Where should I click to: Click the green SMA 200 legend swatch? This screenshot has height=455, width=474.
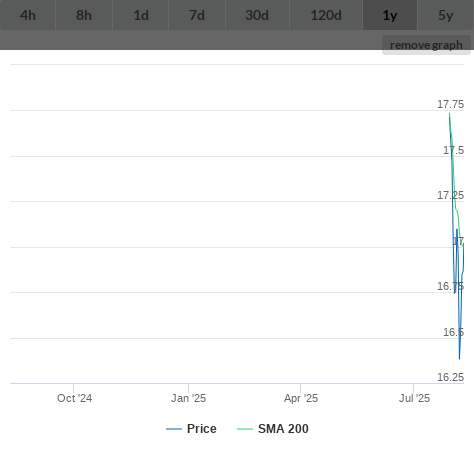click(245, 429)
